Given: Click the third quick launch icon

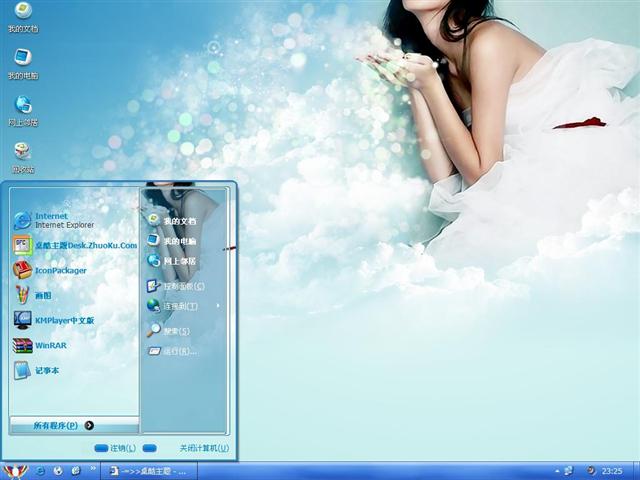Looking at the screenshot, I should 76,471.
